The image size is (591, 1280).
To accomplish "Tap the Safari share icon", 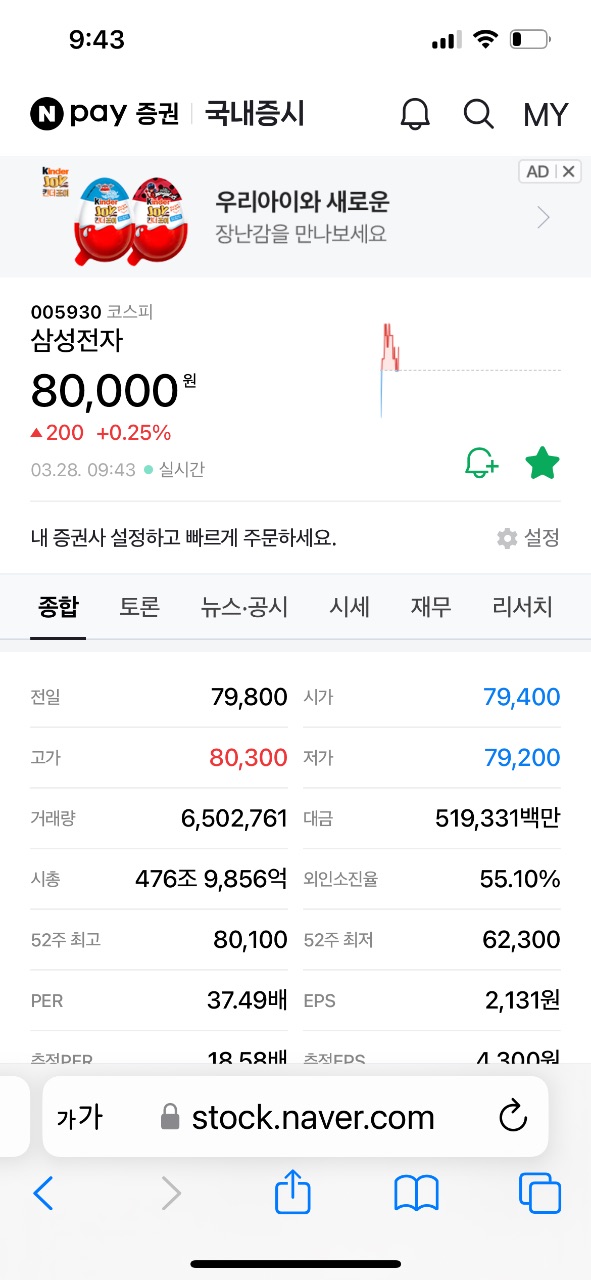I will tap(293, 1192).
